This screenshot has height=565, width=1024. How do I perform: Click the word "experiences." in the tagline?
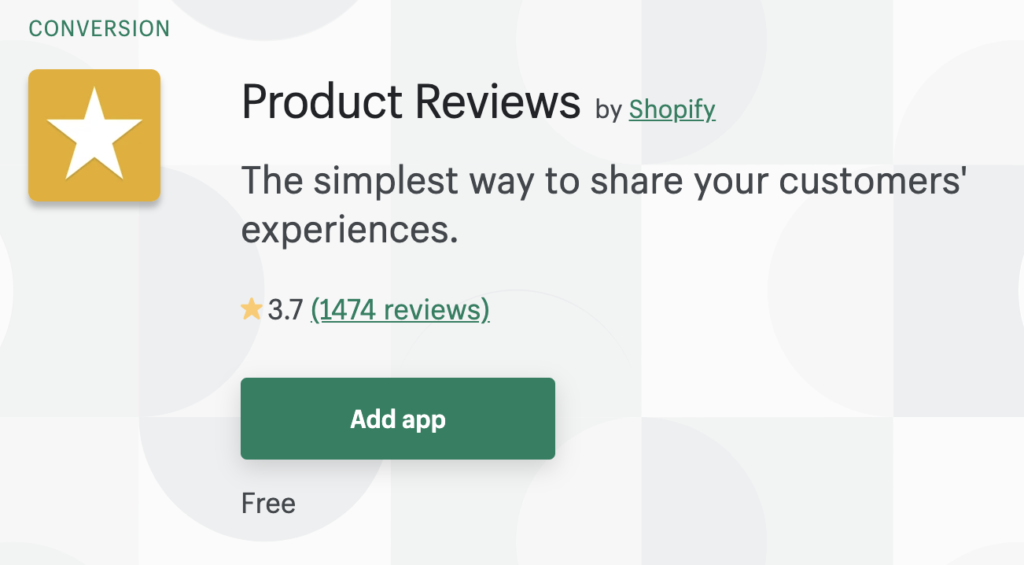pos(349,231)
